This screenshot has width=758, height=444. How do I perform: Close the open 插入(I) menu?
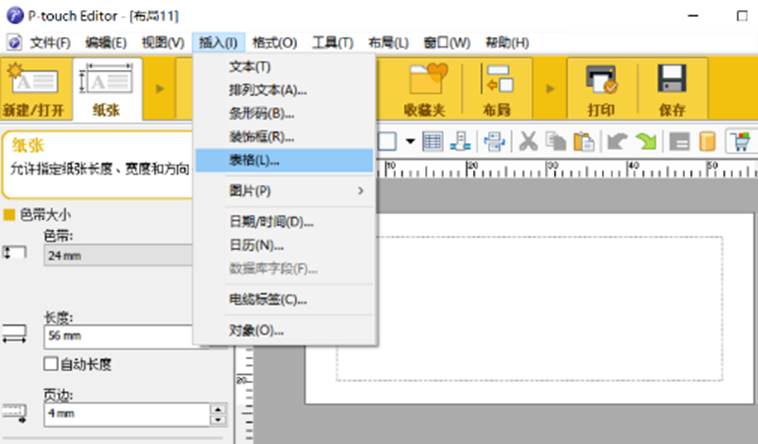219,43
